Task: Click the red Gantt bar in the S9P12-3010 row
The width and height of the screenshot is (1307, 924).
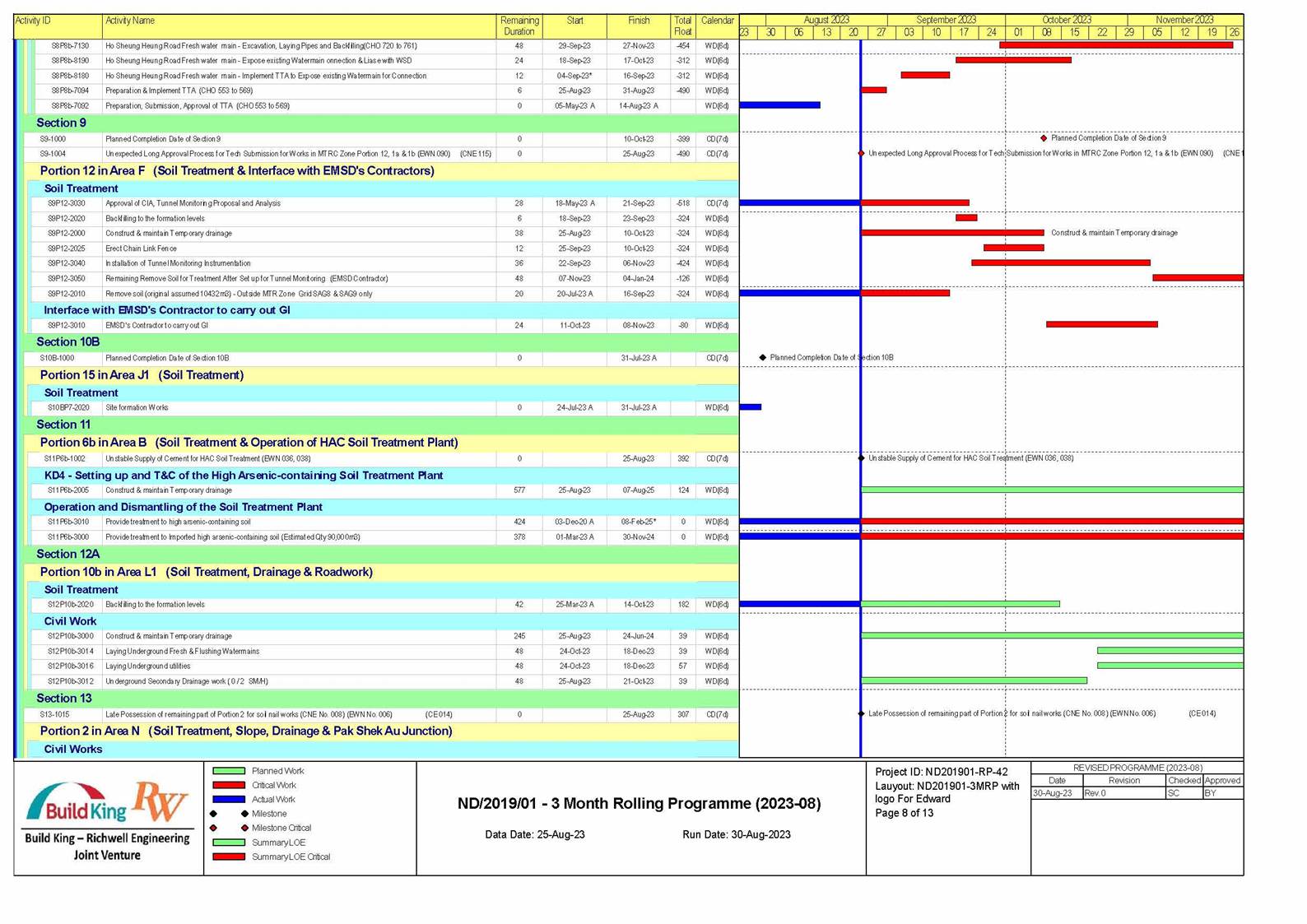Action: tap(1101, 324)
